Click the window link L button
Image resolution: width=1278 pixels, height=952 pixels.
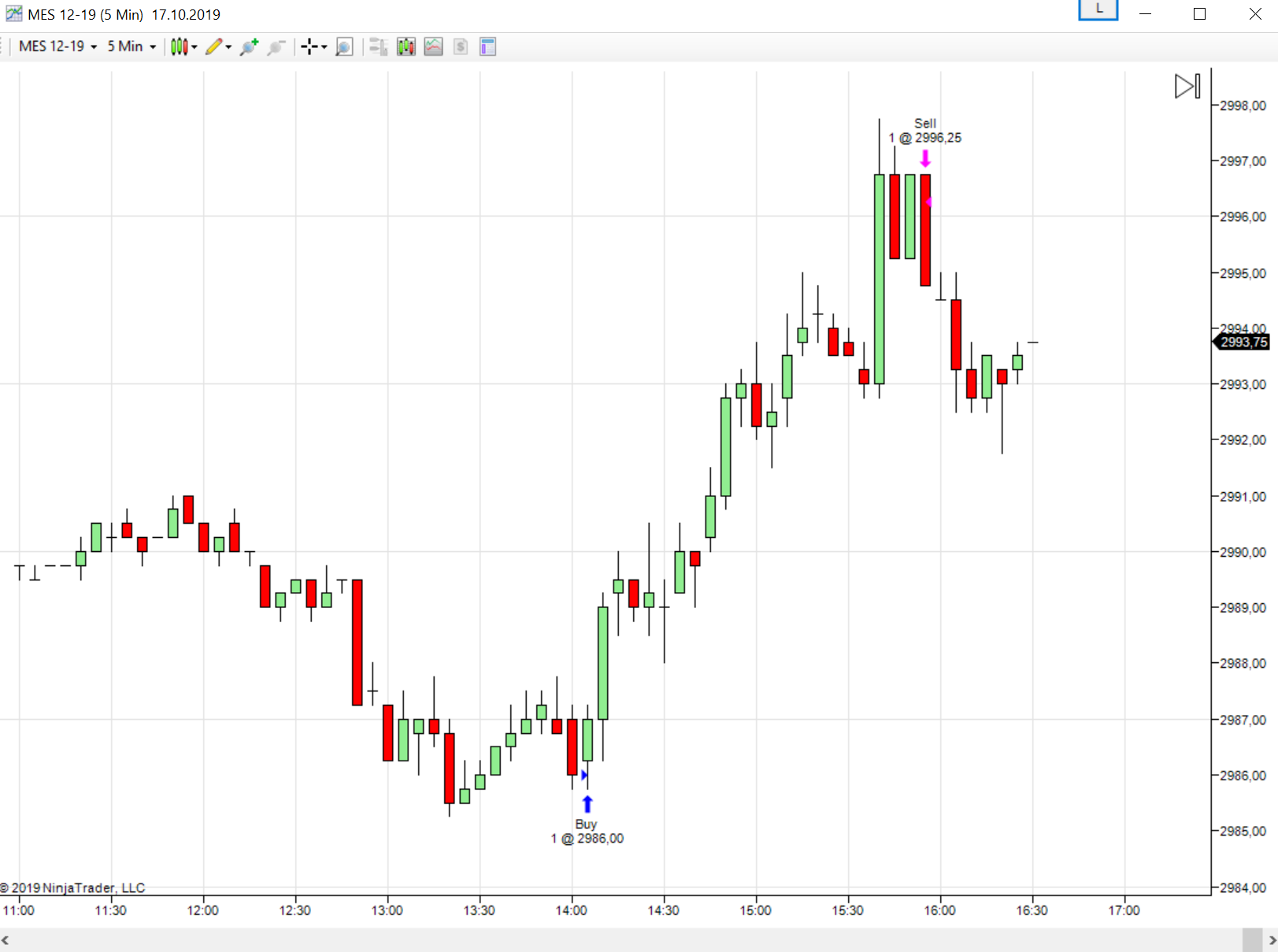[x=1098, y=9]
